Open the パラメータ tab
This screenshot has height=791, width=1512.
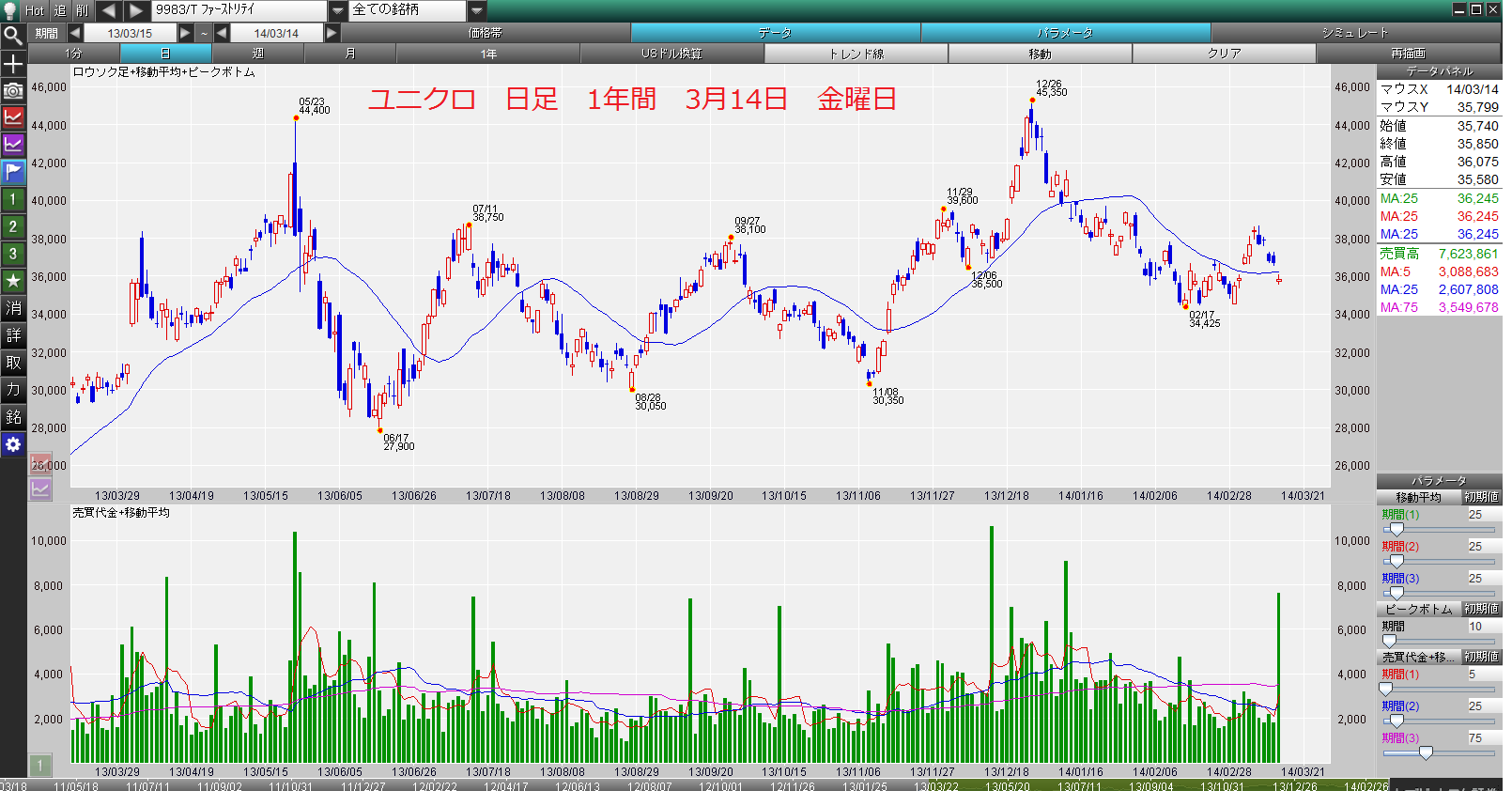point(1066,33)
